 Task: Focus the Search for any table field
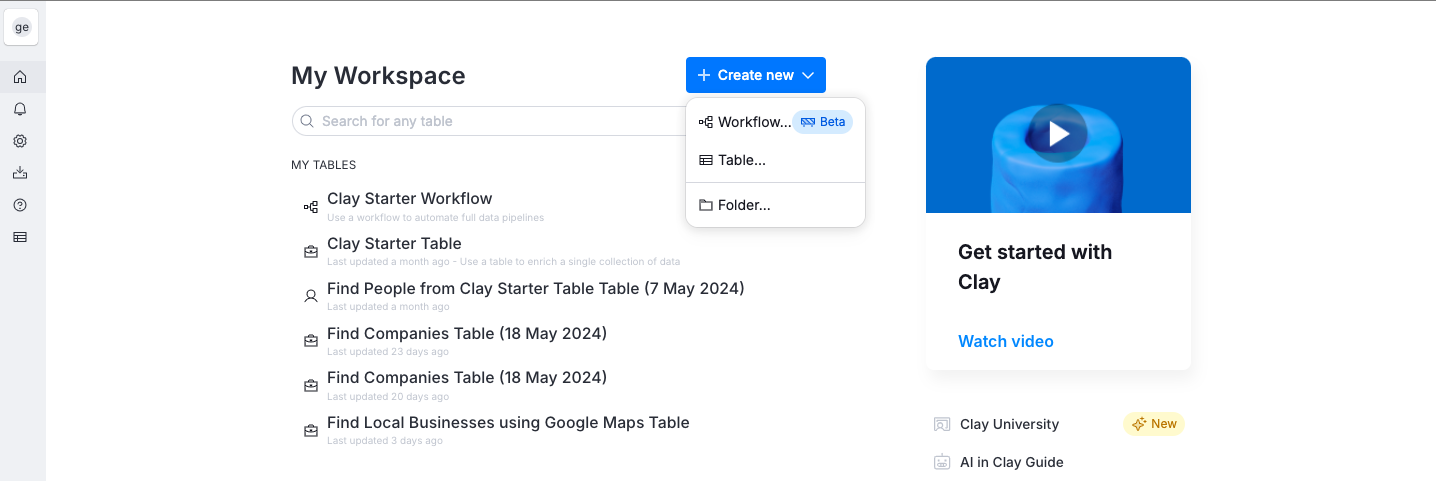(x=490, y=121)
